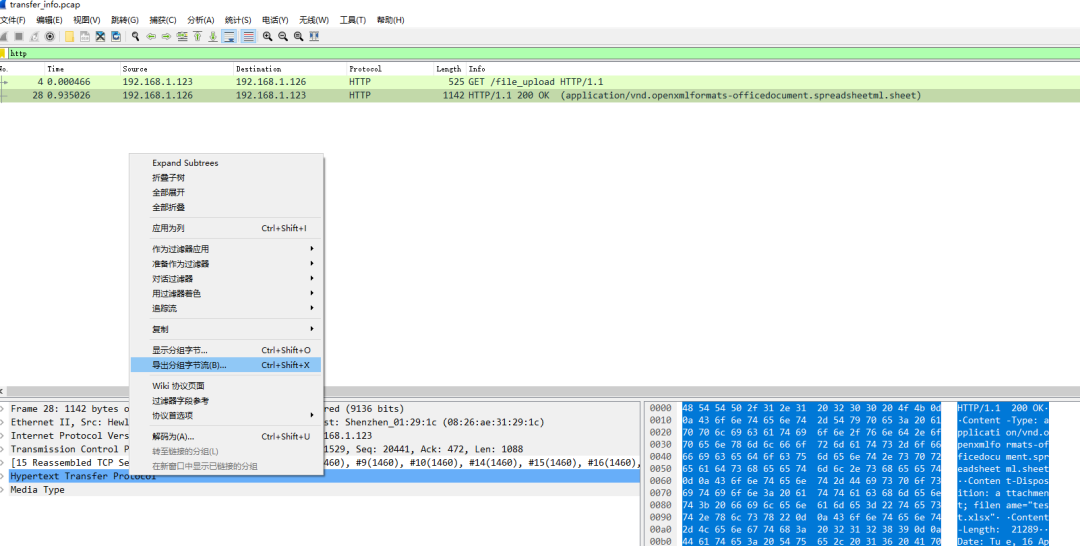Open the 作为过滤器应用 submenu

[x=181, y=248]
